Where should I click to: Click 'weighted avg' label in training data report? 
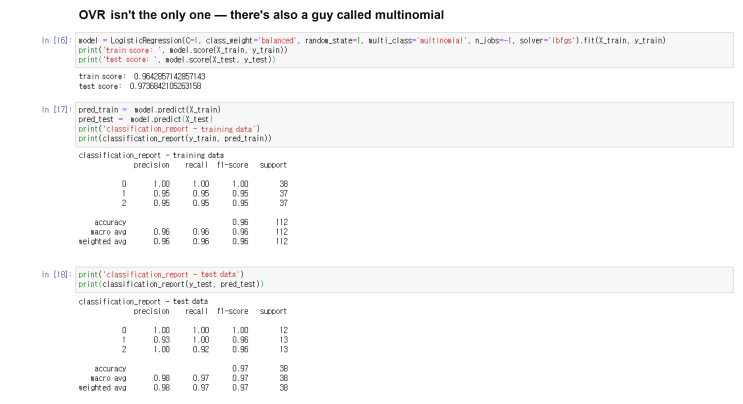(x=102, y=242)
